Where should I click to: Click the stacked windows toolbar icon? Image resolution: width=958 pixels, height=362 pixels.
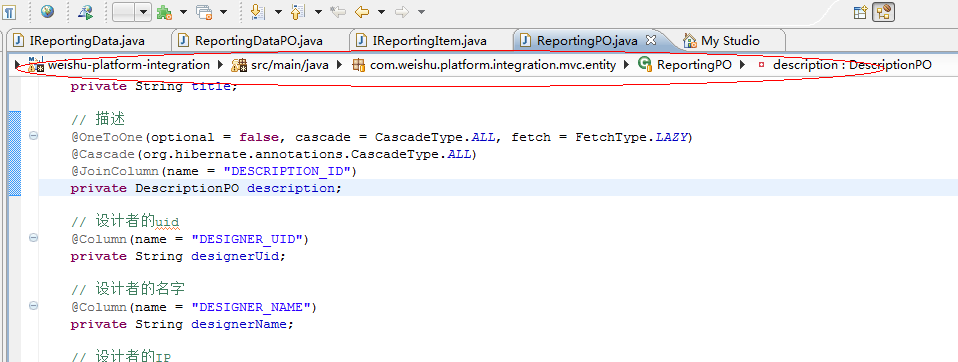click(204, 12)
